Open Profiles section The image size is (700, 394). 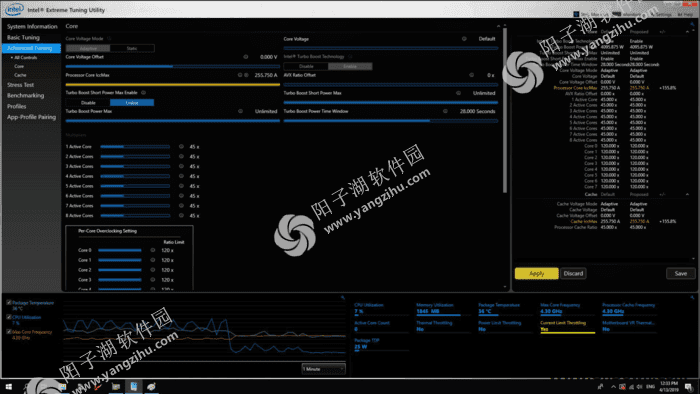click(x=17, y=106)
